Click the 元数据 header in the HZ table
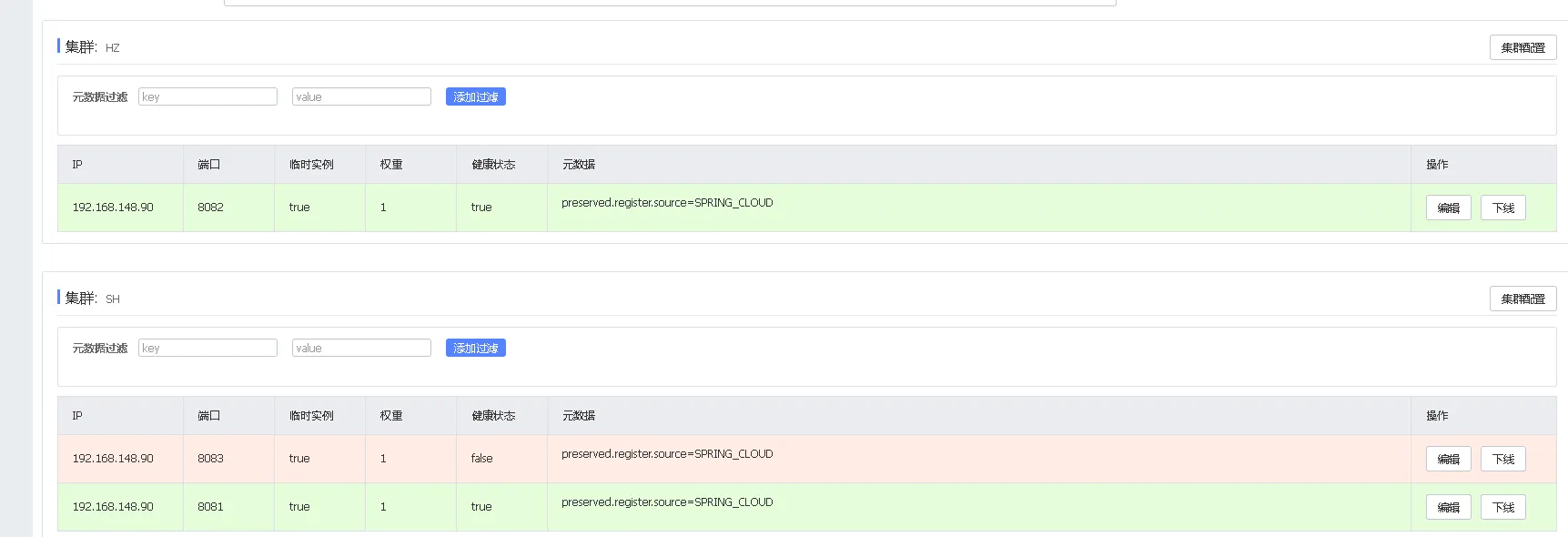This screenshot has height=537, width=1568. (579, 165)
